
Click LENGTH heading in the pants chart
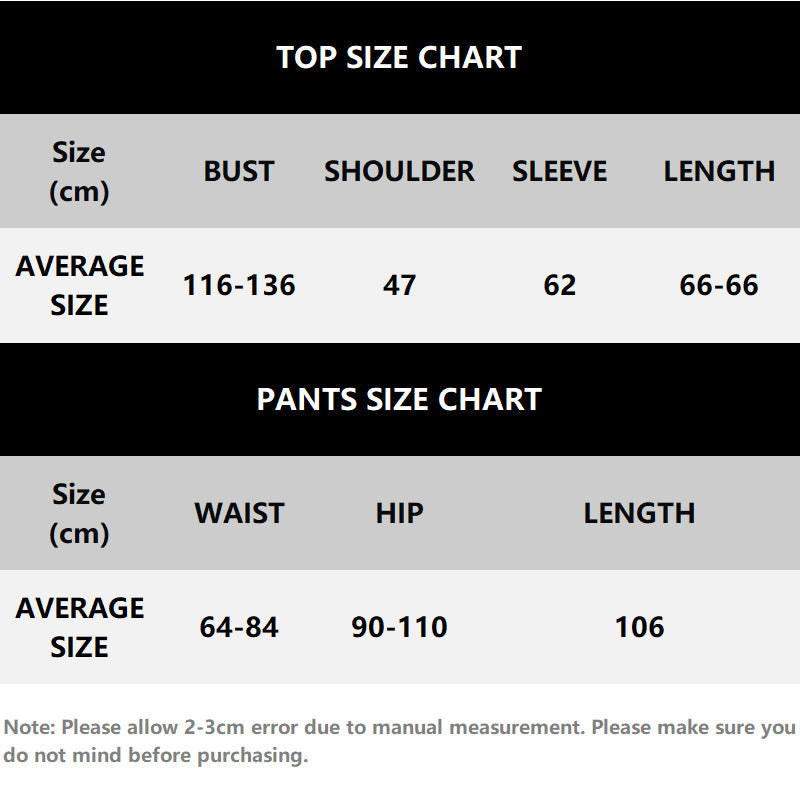point(639,513)
